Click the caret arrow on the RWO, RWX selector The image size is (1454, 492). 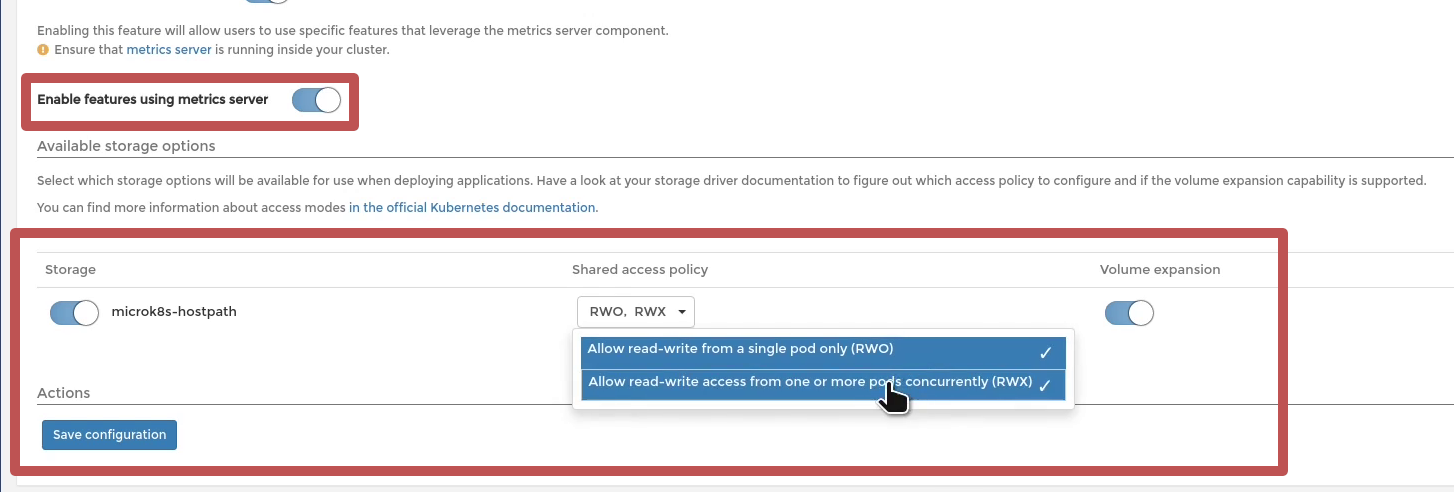[682, 312]
